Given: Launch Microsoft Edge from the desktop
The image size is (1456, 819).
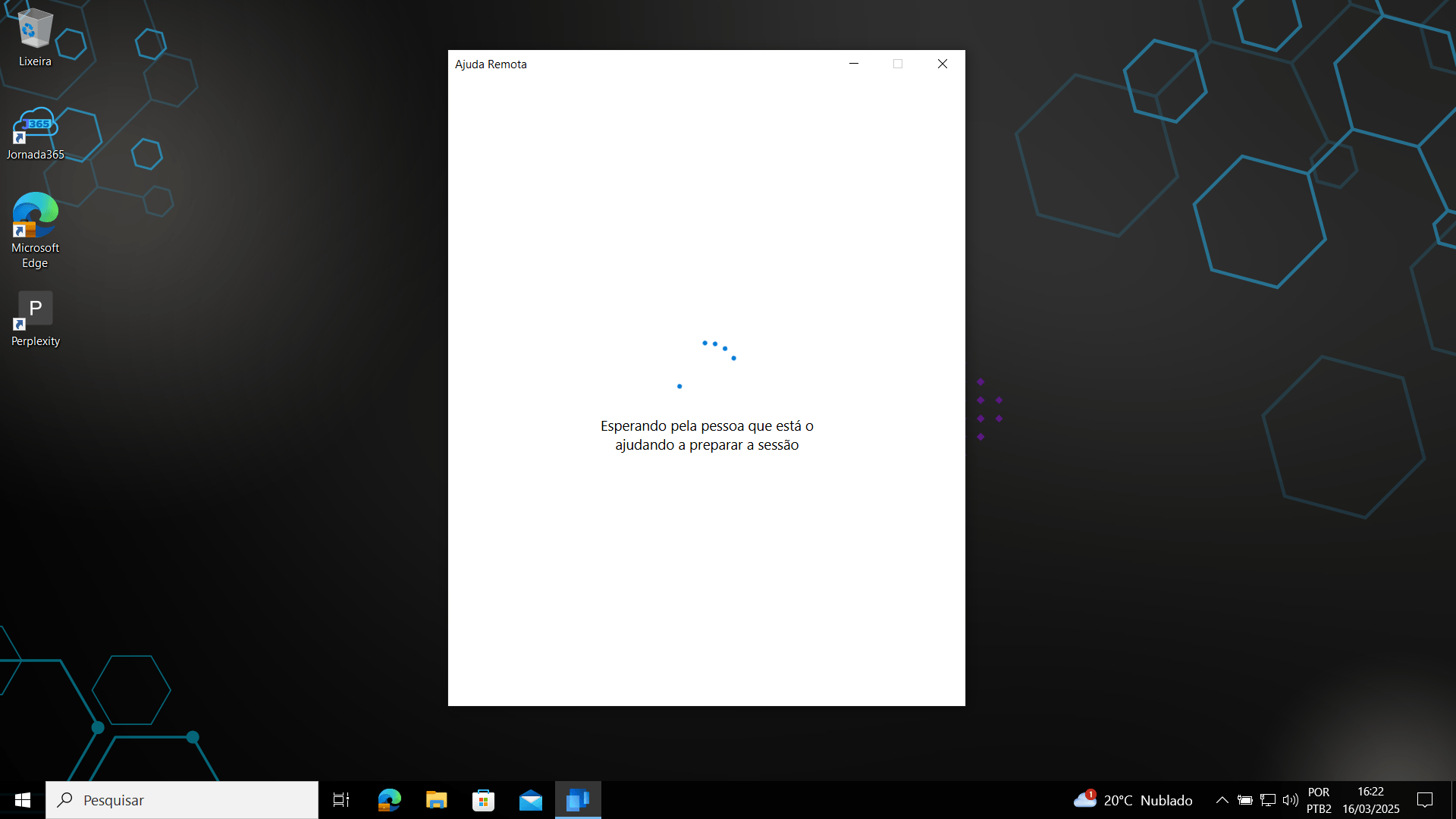Looking at the screenshot, I should pyautogui.click(x=35, y=230).
